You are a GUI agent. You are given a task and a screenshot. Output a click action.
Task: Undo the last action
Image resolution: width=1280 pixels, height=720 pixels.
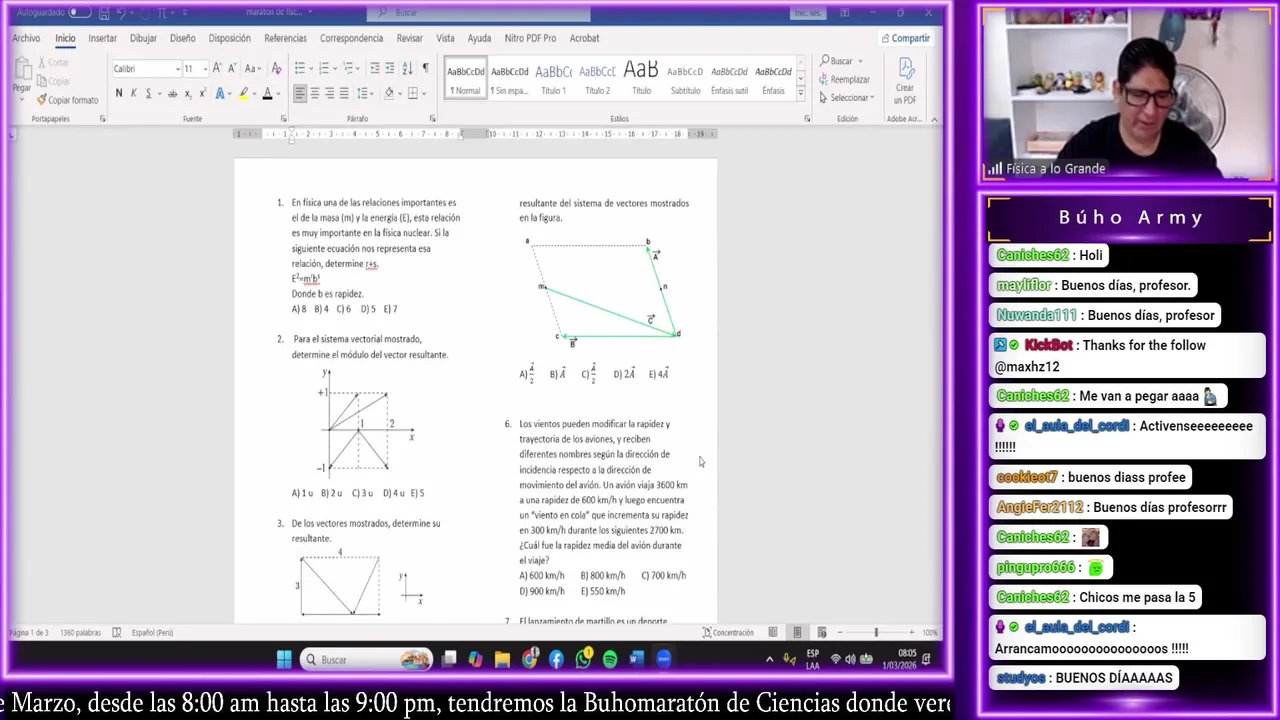click(x=121, y=13)
